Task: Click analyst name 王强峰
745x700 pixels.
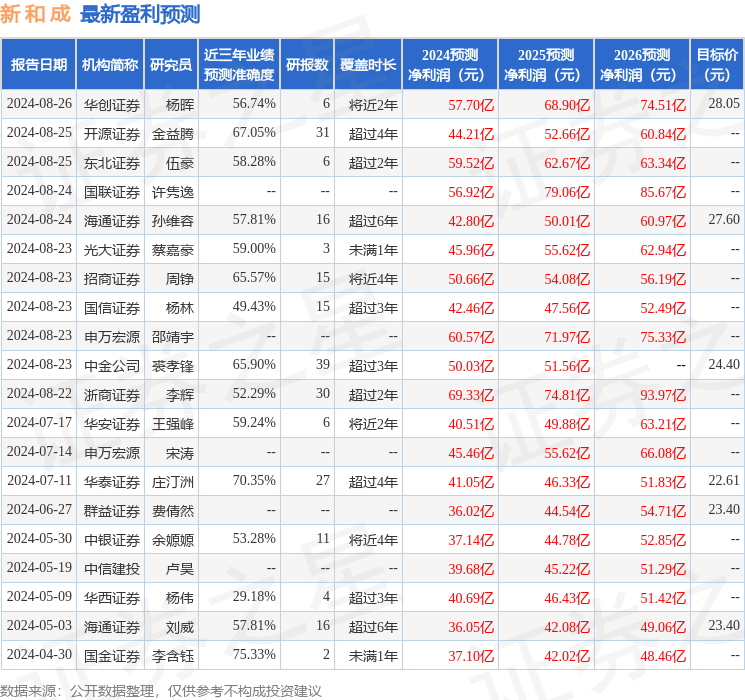Action: 173,424
